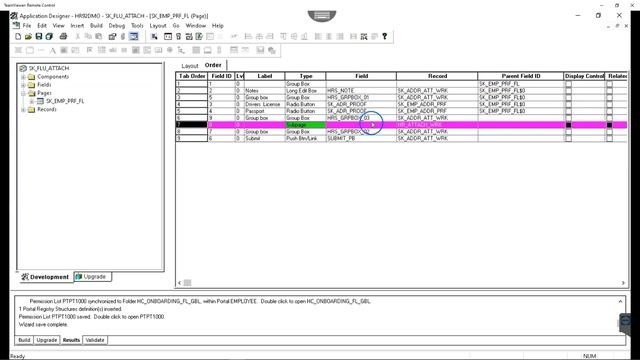Select the HRS_NOTE field cell

(361, 91)
